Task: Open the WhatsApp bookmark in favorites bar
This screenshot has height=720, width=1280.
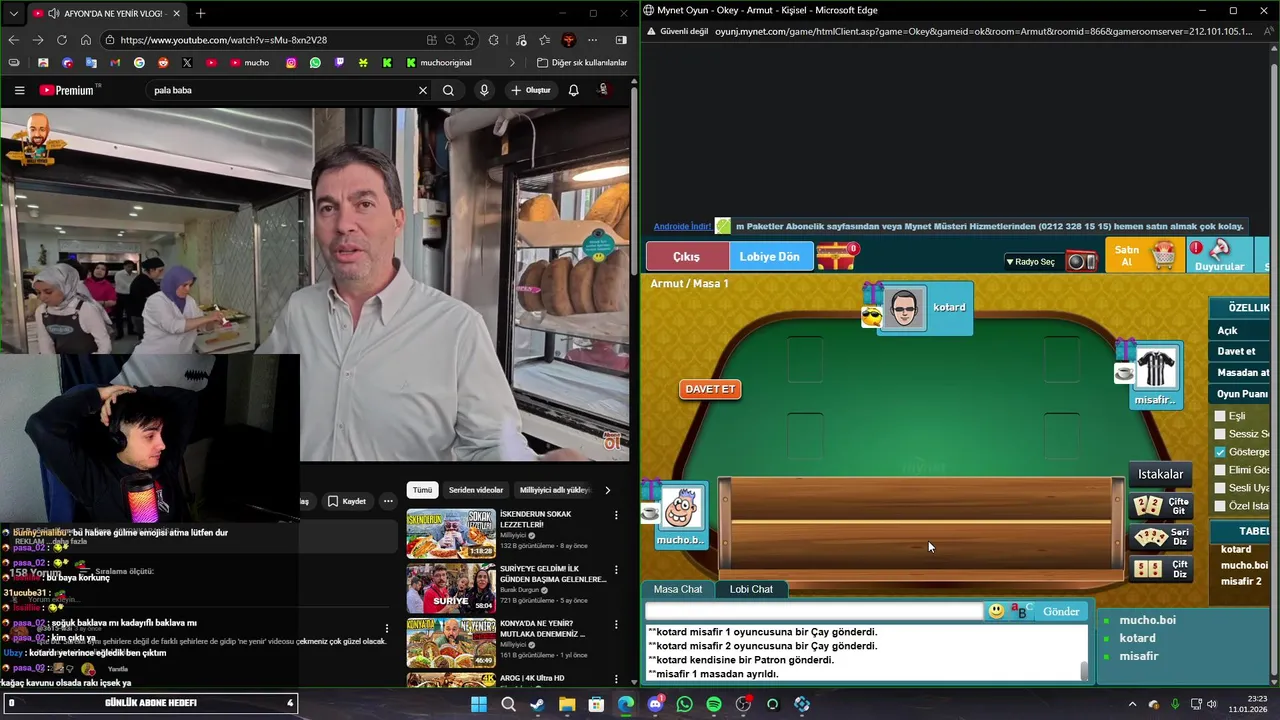Action: [x=315, y=63]
